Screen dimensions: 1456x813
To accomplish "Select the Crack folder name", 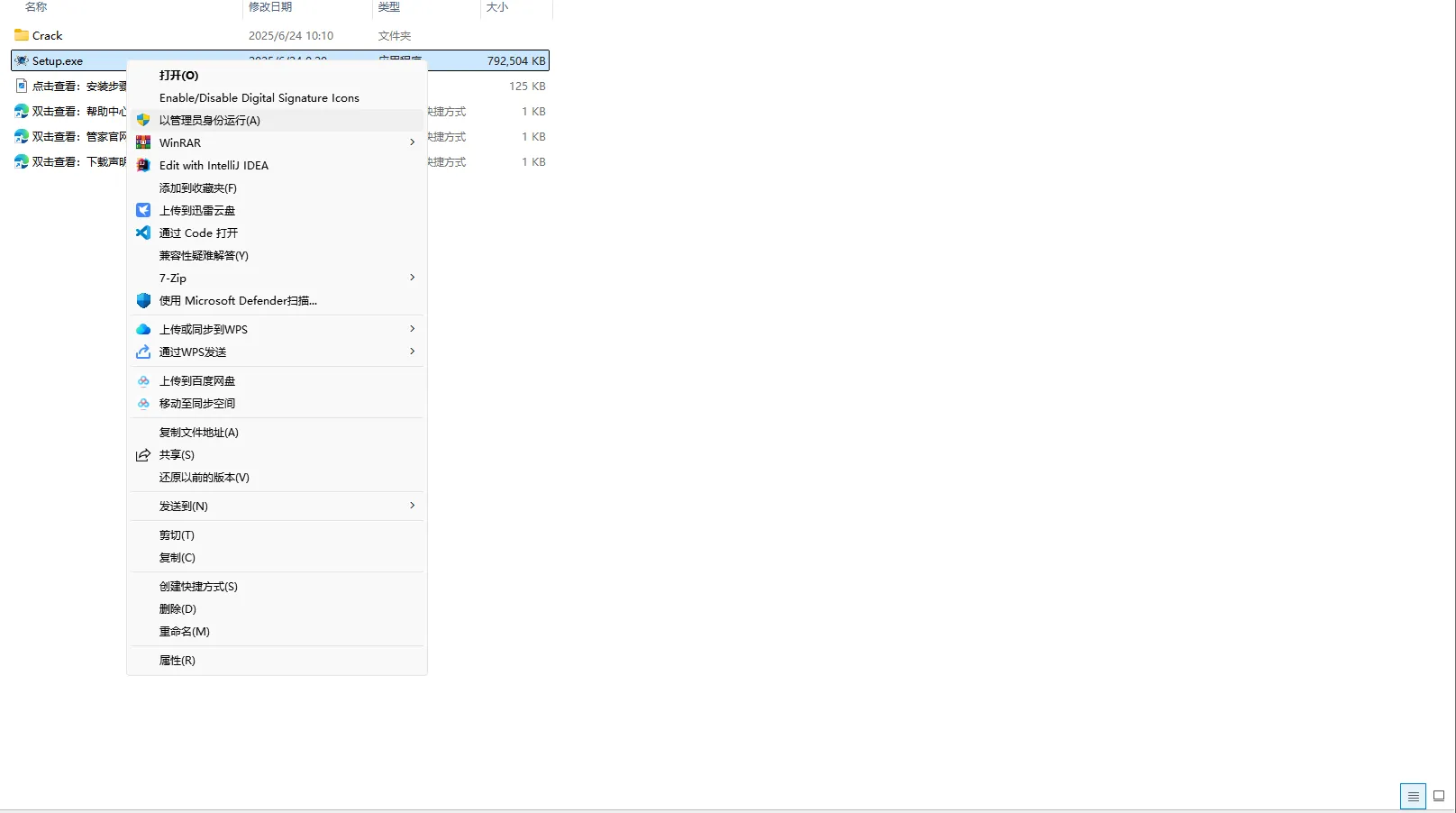I will coord(48,35).
